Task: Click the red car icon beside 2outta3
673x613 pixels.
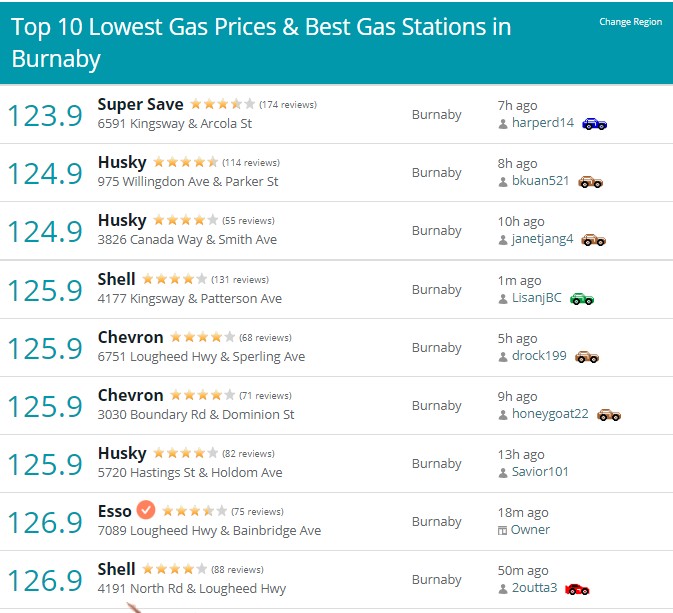Action: coord(577,589)
